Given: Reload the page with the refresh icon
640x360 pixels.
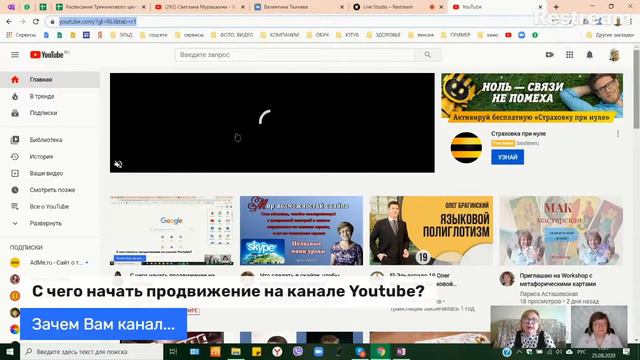Looking at the screenshot, I should [x=36, y=21].
